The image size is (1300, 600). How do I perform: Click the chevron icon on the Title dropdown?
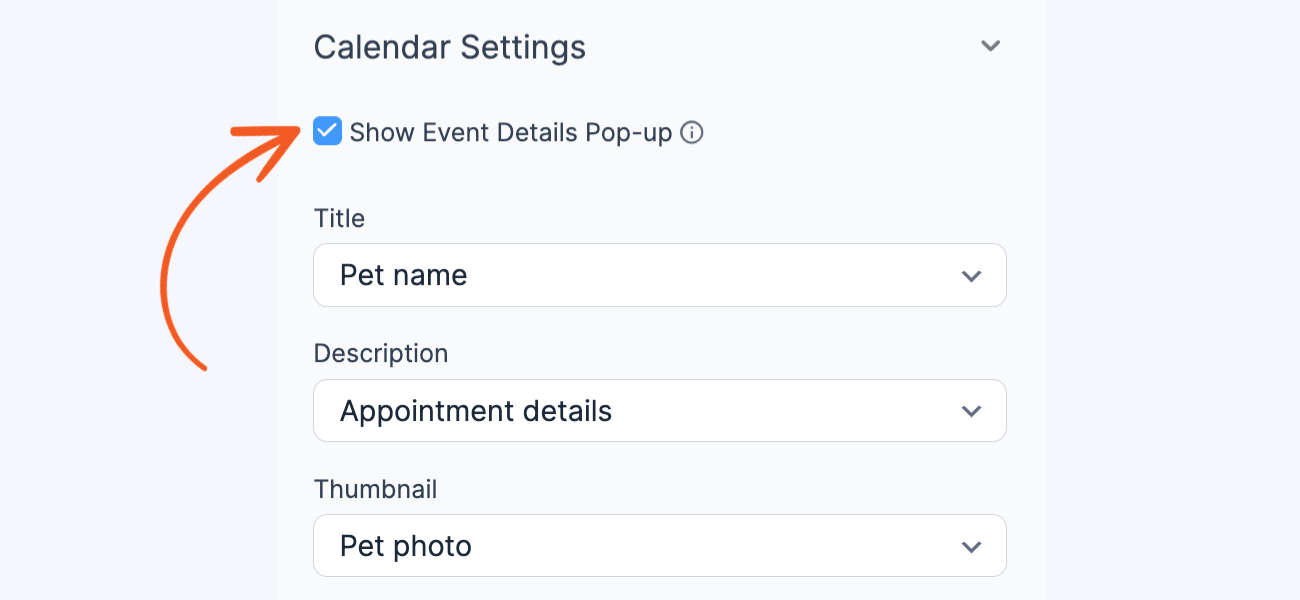point(970,275)
